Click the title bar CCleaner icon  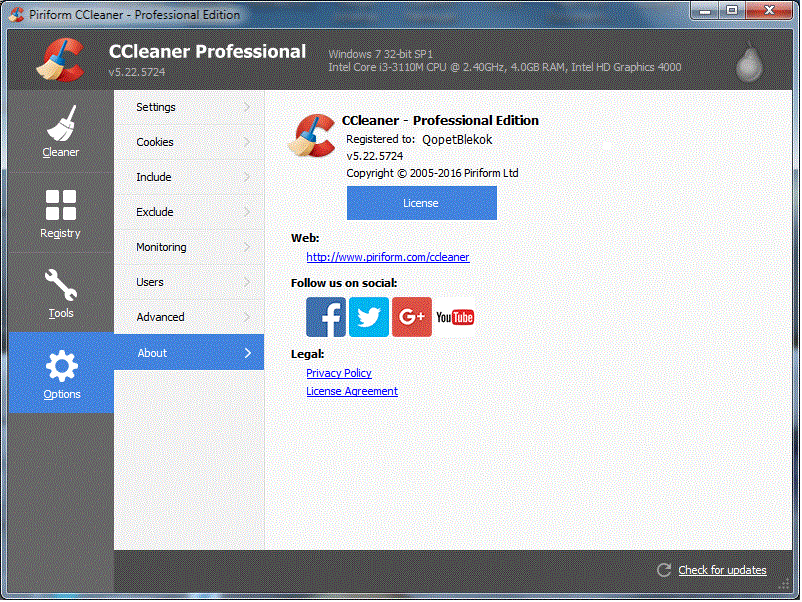click(x=16, y=14)
